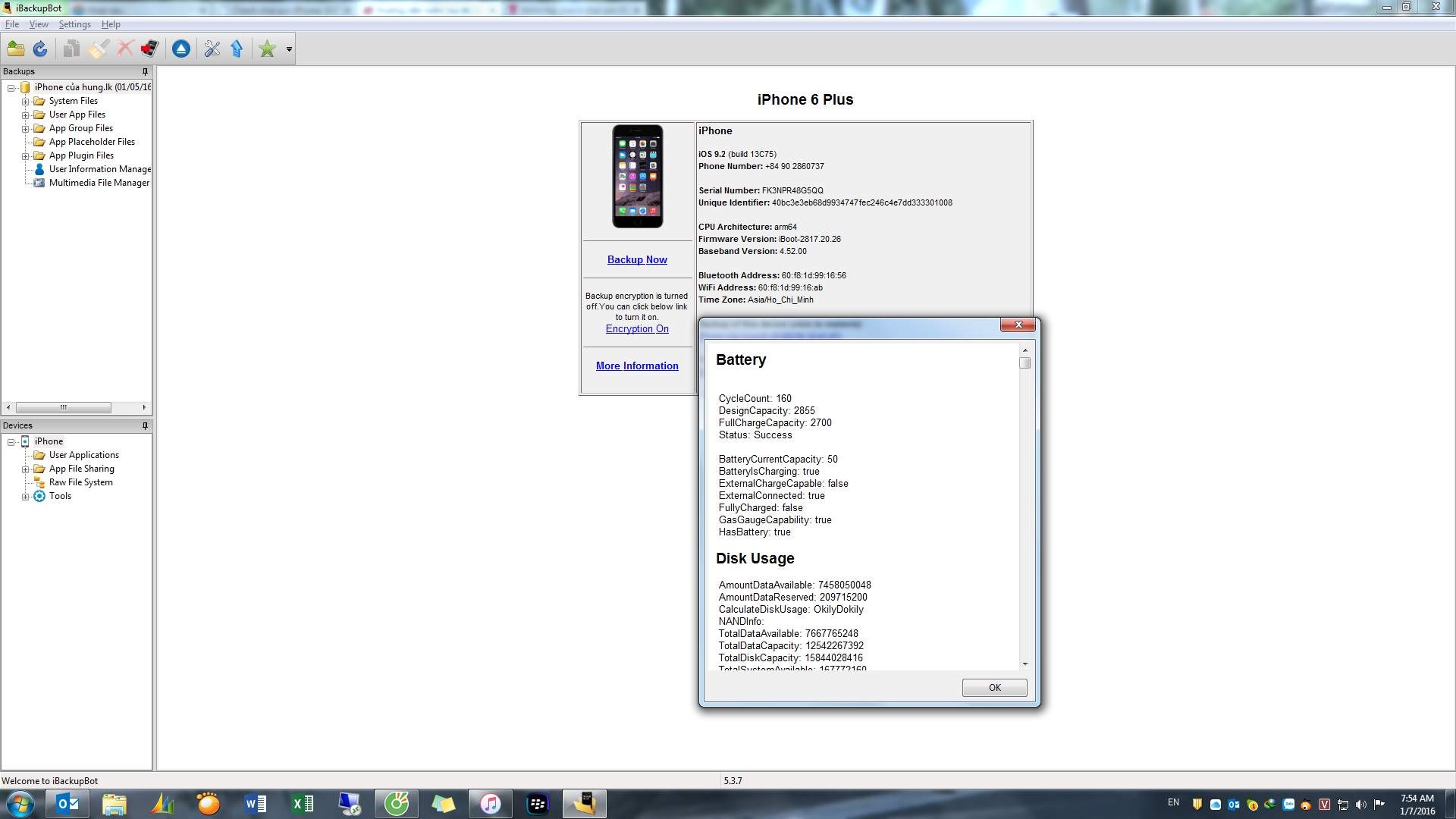Click the volume speaker tray icon
The height and width of the screenshot is (819, 1456).
[x=1361, y=805]
